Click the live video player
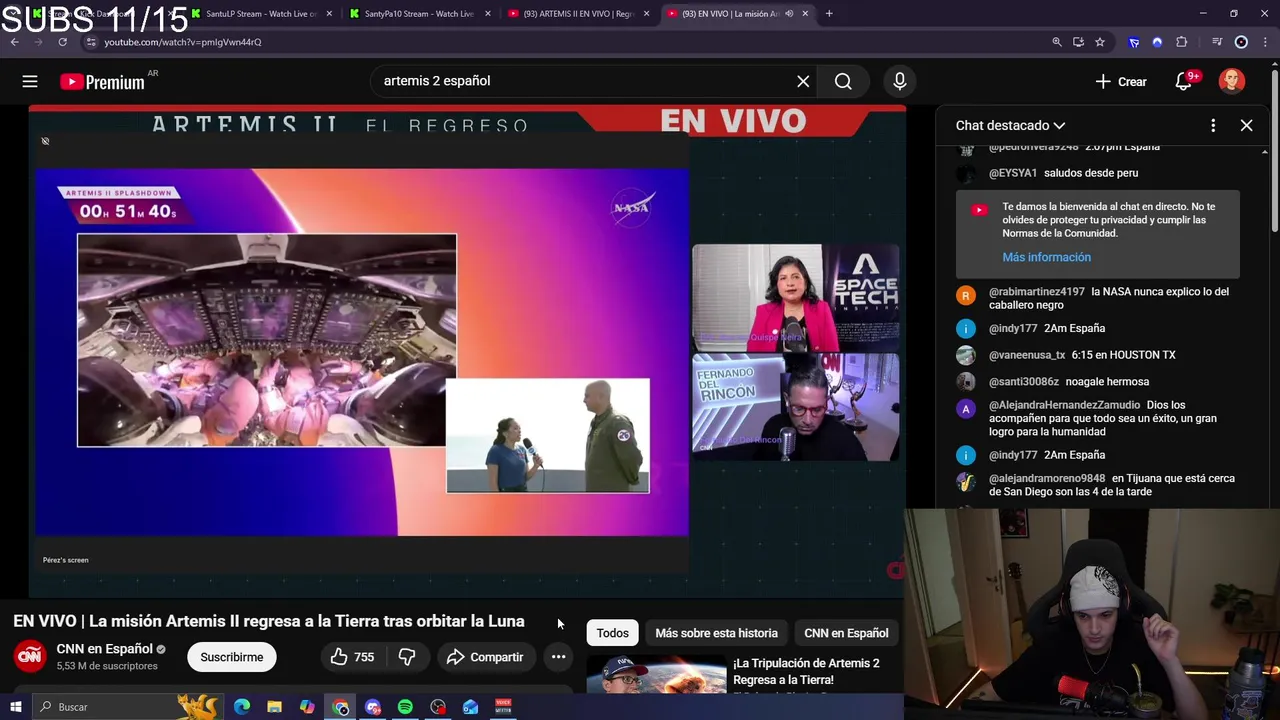Screen dimensions: 1280x720 point(467,350)
